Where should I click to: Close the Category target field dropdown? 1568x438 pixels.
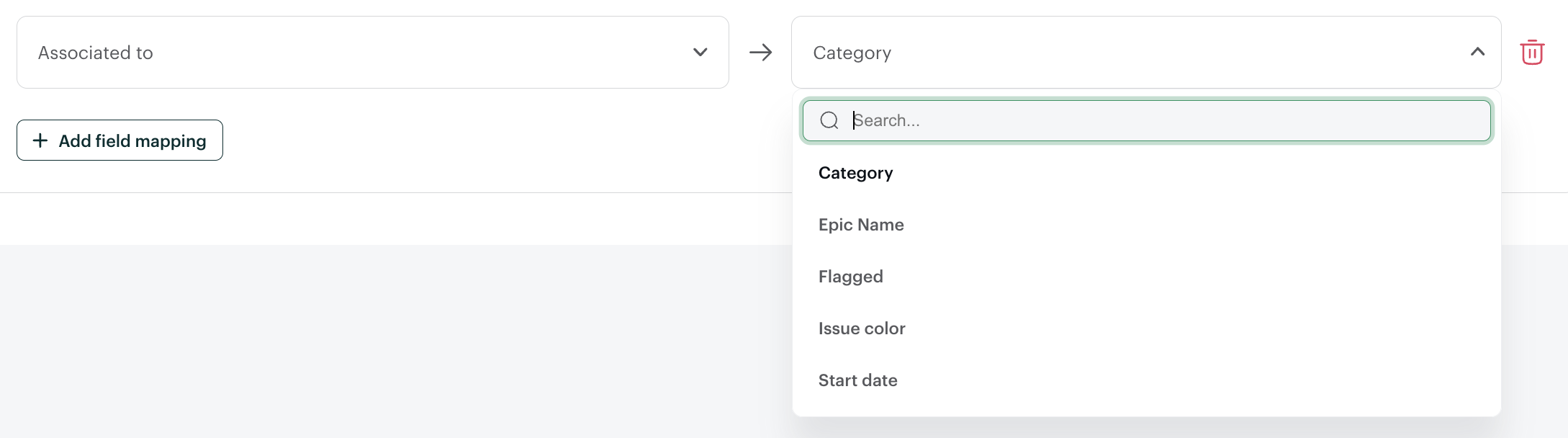point(1145,53)
